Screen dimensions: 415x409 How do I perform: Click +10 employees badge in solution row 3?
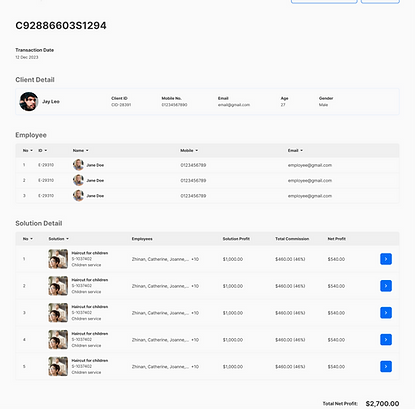click(195, 313)
